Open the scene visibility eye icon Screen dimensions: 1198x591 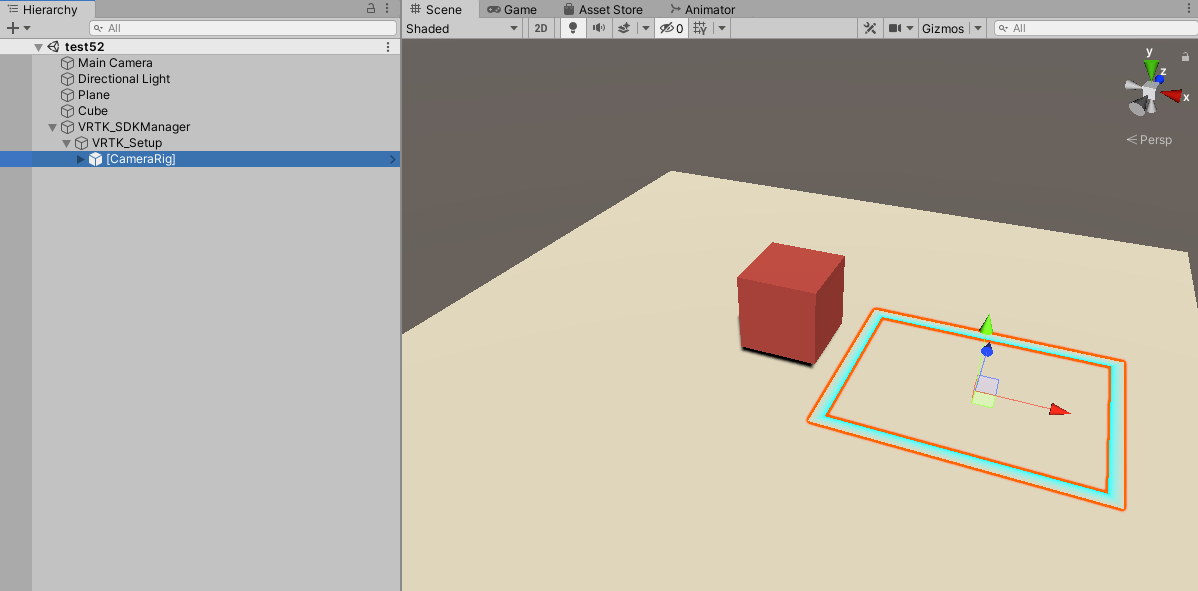click(x=668, y=27)
